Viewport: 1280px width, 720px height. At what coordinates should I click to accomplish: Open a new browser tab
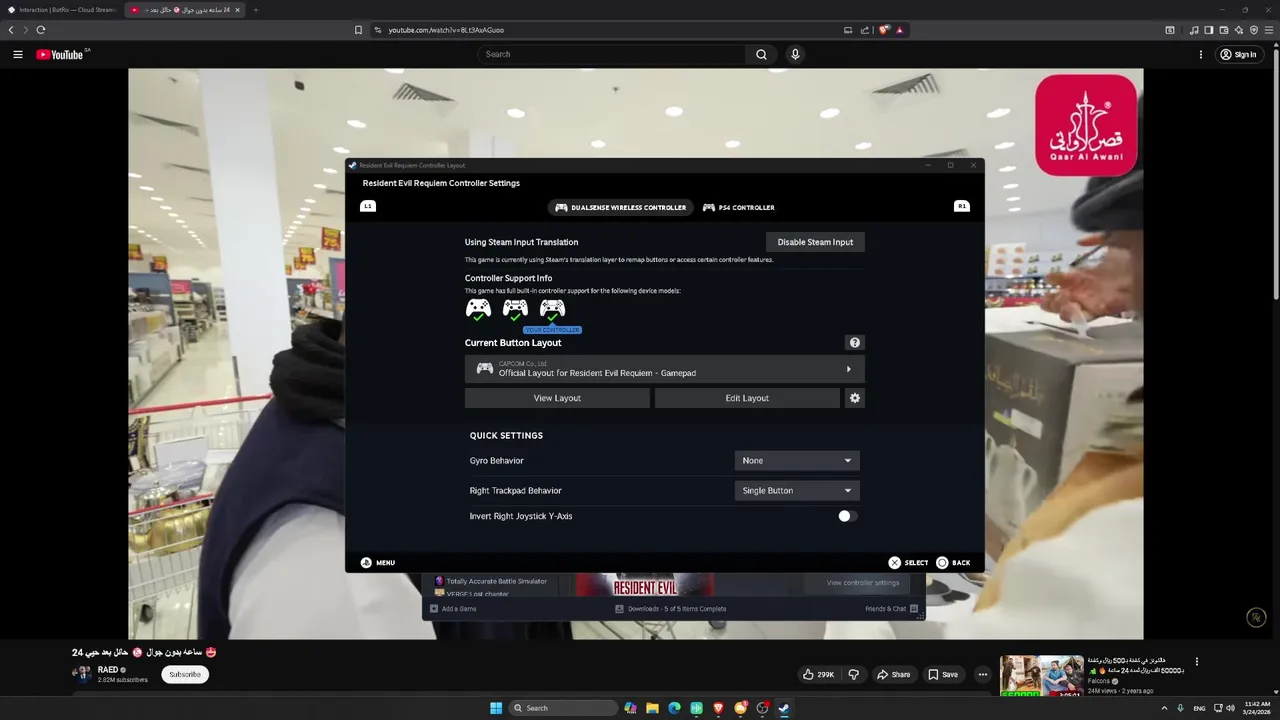pyautogui.click(x=256, y=10)
